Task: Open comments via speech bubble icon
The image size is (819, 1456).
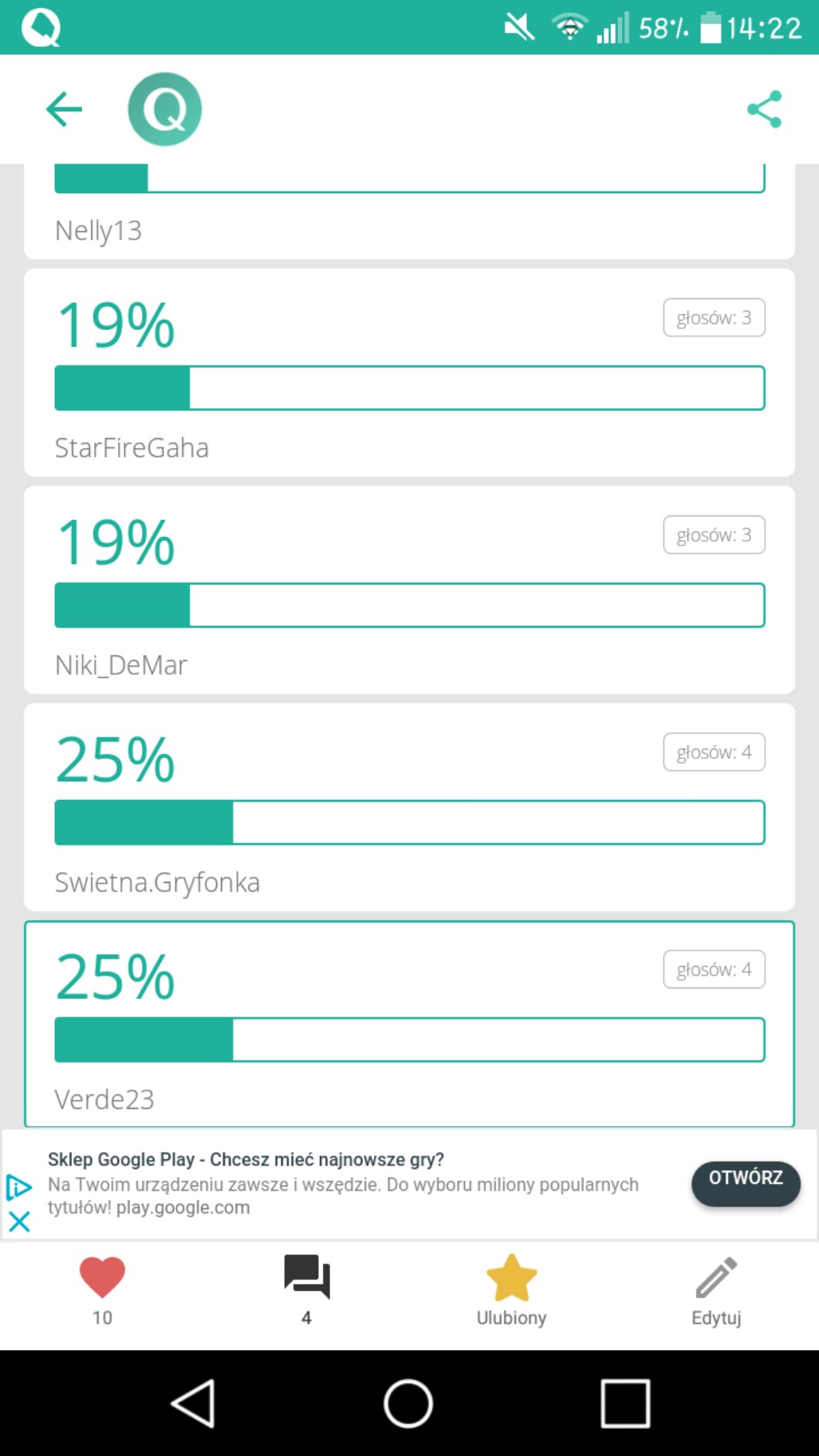Action: pos(307,1277)
